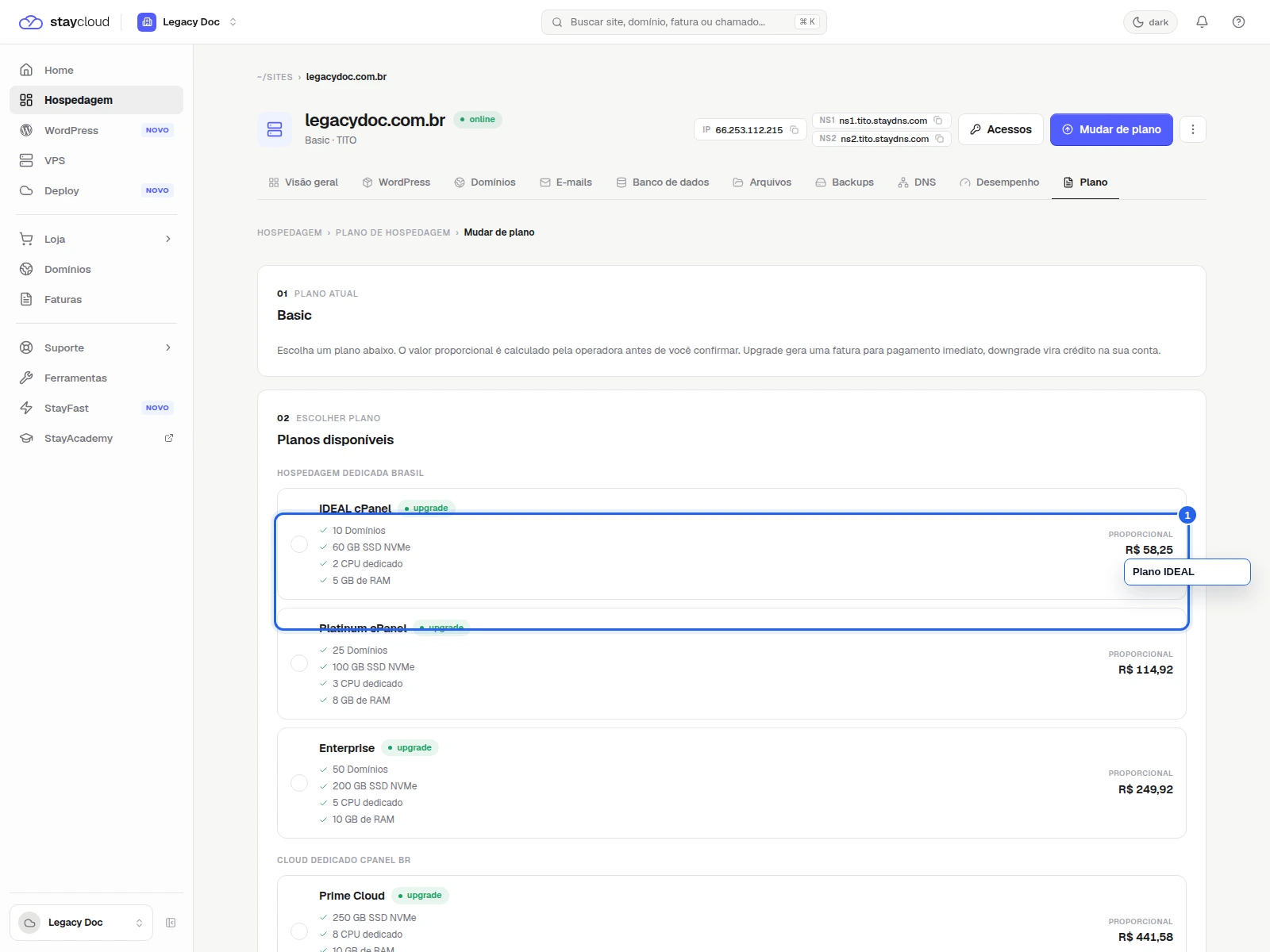Switch to the Visão geral tab
The width and height of the screenshot is (1270, 952).
coord(303,182)
